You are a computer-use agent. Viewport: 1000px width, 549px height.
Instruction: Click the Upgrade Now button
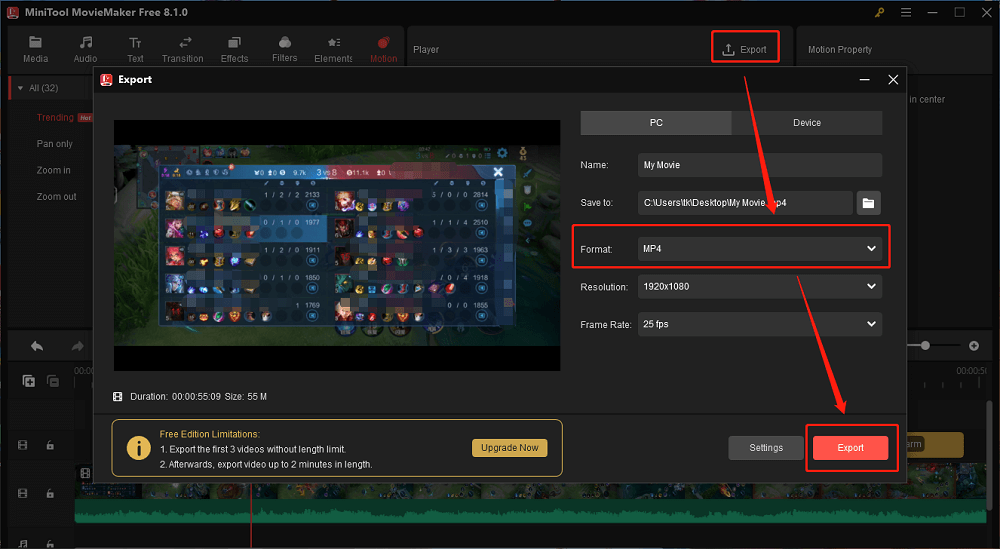point(510,448)
